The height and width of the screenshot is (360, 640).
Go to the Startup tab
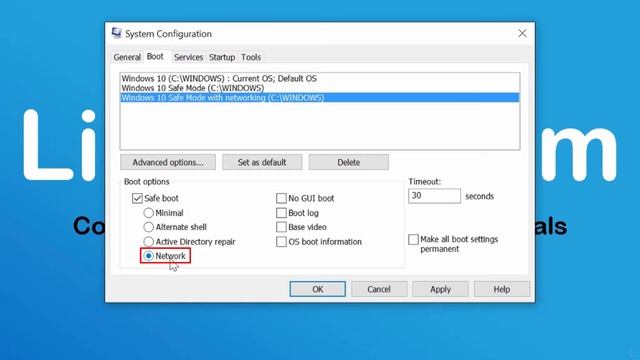pos(222,57)
